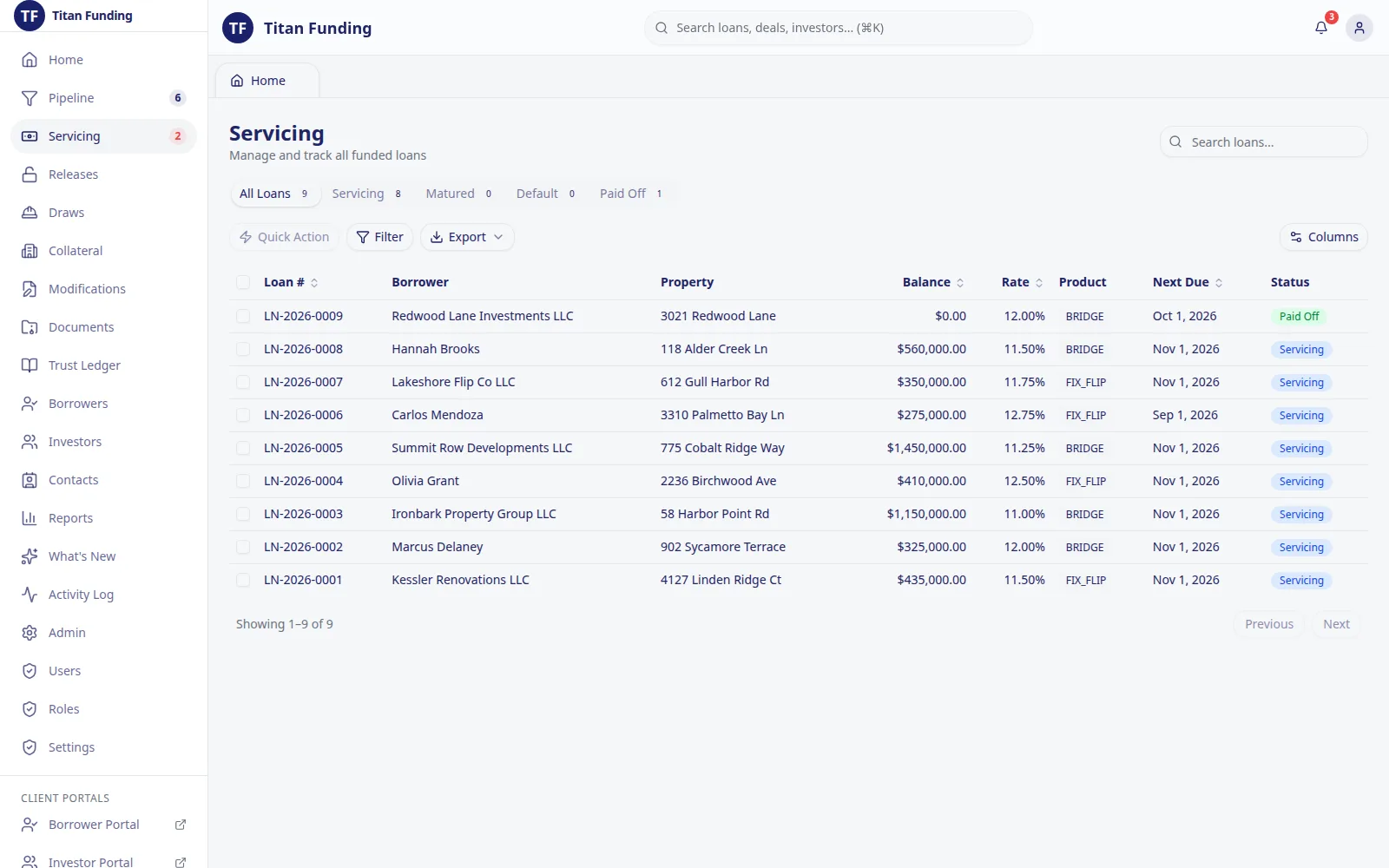This screenshot has height=868, width=1389.
Task: Open Reports chart icon in sidebar
Action: point(30,518)
